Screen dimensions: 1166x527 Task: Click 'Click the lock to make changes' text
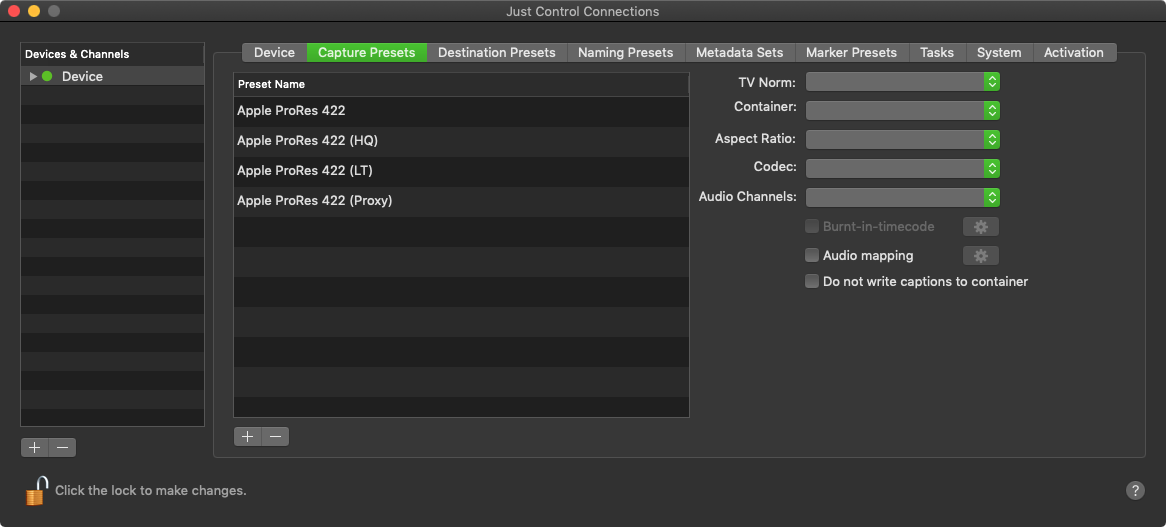coord(151,491)
